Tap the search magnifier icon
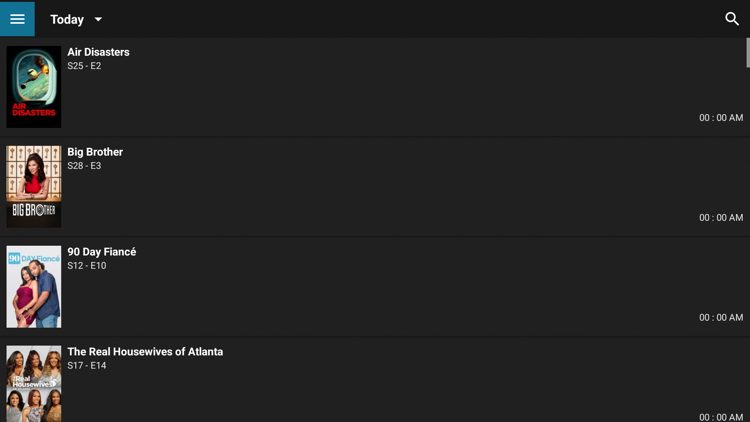 (x=732, y=19)
